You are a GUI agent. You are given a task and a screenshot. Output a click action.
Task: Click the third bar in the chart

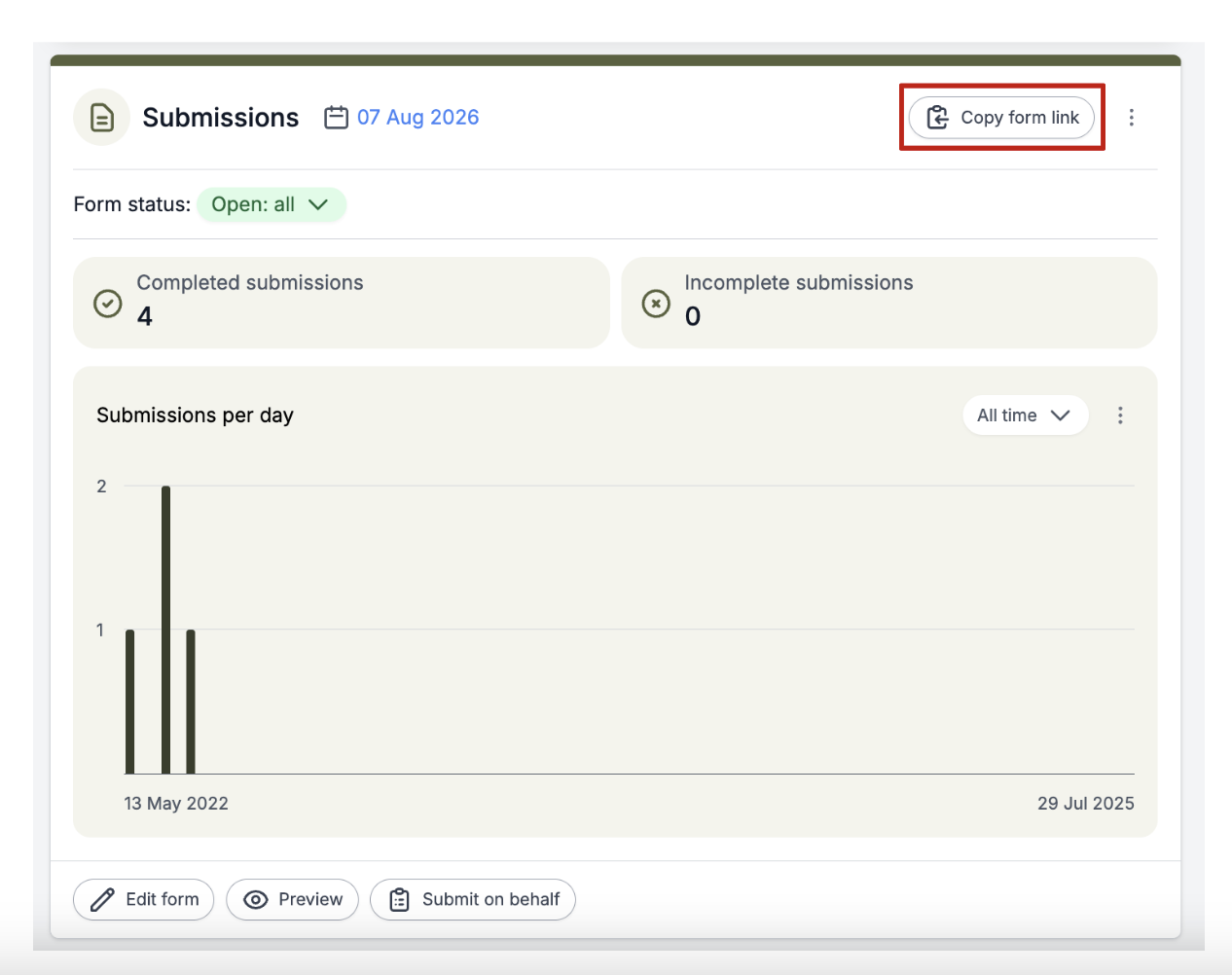pyautogui.click(x=191, y=702)
